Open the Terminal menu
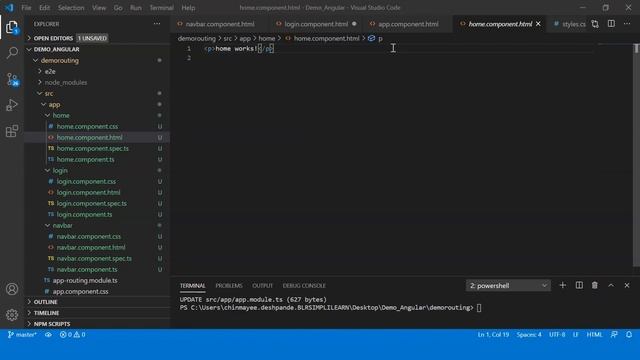This screenshot has height=360, width=640. point(161,8)
